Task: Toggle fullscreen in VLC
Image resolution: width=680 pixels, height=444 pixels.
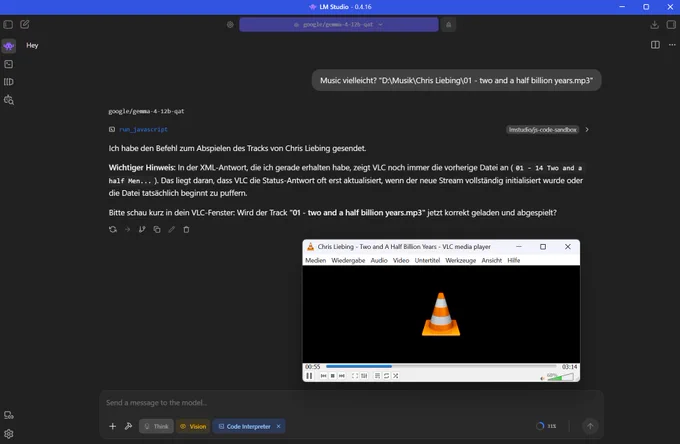Action: 355,375
